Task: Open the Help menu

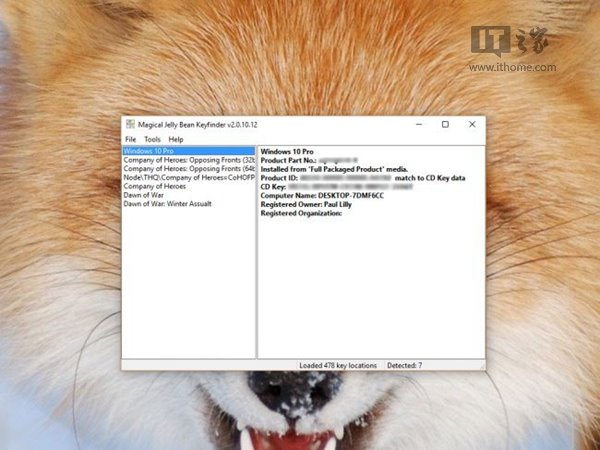Action: coord(176,139)
